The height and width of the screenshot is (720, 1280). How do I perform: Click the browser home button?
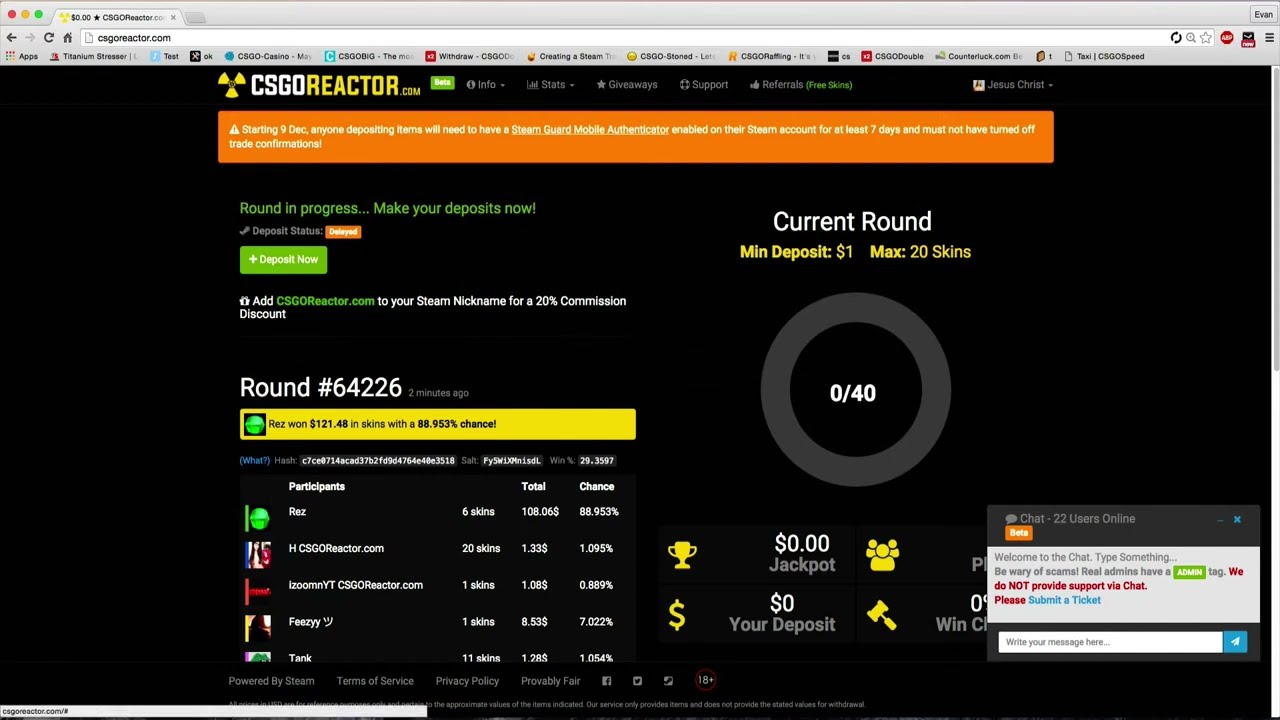pyautogui.click(x=67, y=38)
